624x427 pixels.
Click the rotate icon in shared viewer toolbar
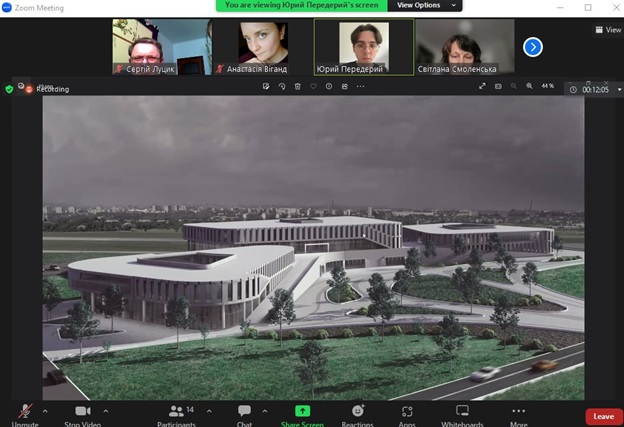point(282,86)
